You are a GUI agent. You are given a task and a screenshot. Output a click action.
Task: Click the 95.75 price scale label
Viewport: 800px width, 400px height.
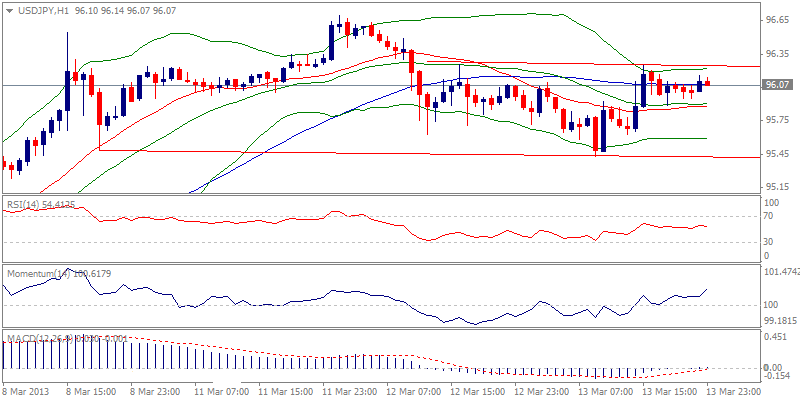(777, 120)
